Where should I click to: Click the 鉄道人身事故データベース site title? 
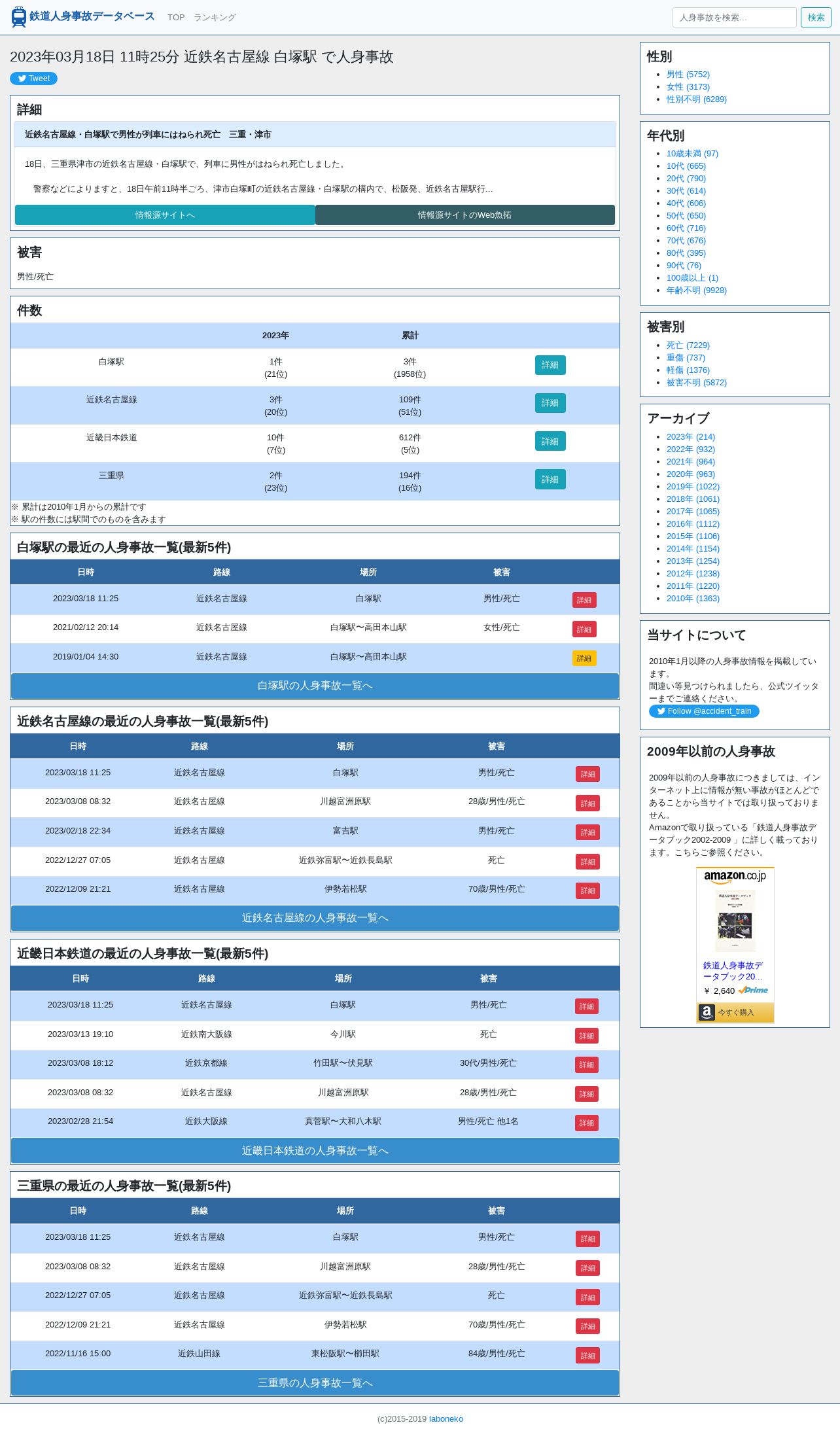coord(92,16)
